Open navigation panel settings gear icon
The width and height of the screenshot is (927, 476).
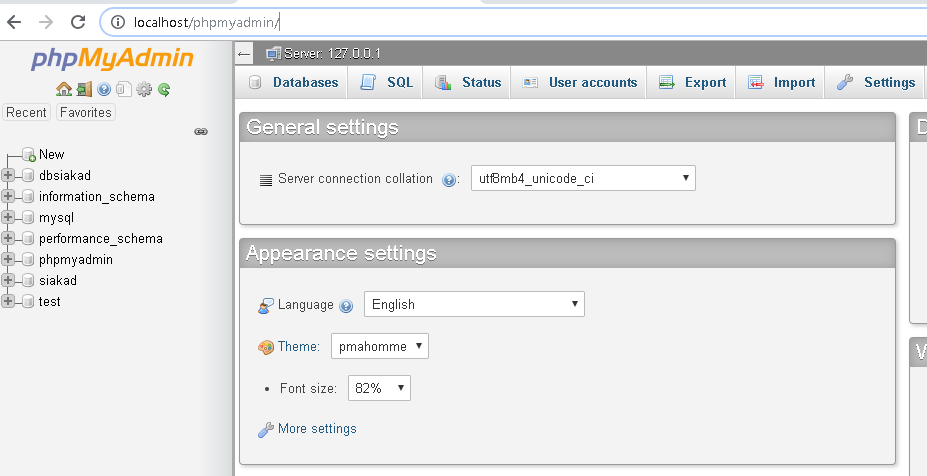click(x=144, y=89)
